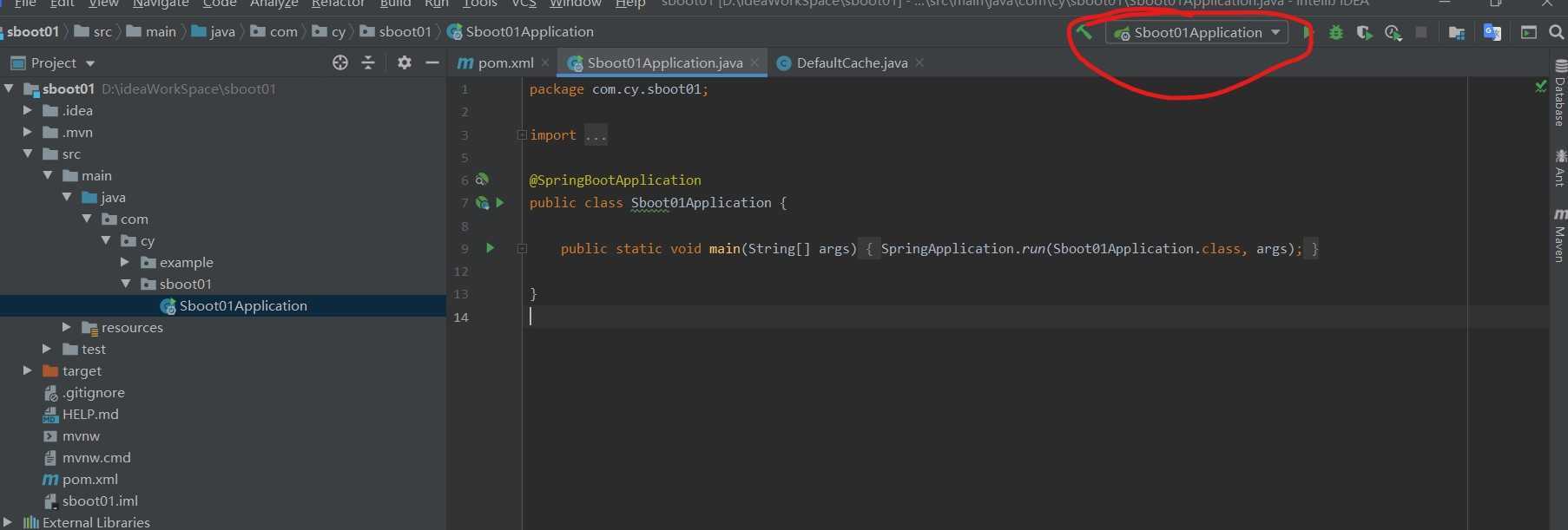
Task: Open the Sboot01Application run configuration dropdown
Action: pyautogui.click(x=1198, y=32)
